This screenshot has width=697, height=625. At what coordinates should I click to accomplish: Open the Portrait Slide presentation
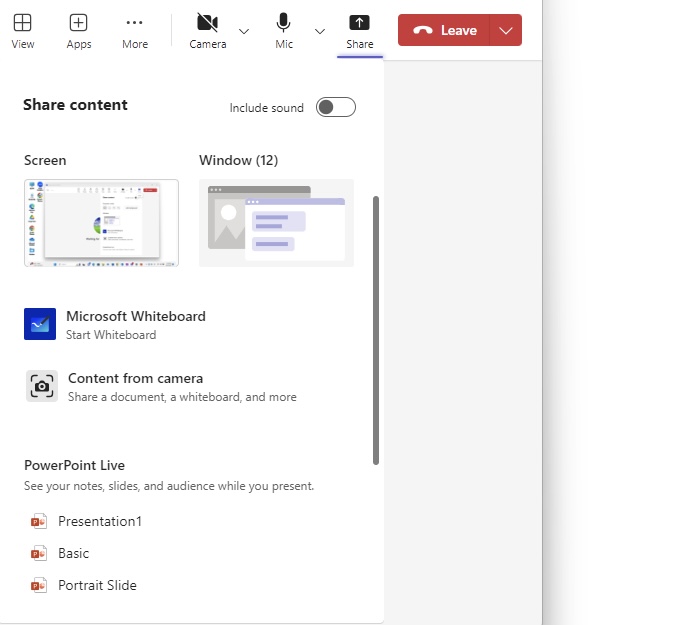pos(97,585)
